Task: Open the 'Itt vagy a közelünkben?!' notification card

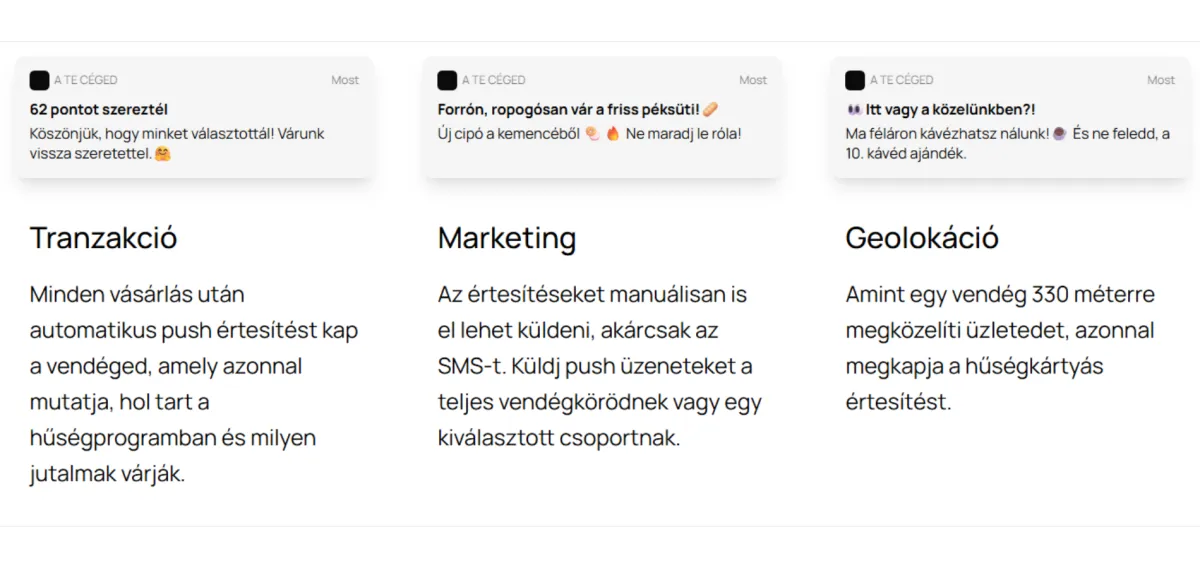Action: tap(1010, 118)
